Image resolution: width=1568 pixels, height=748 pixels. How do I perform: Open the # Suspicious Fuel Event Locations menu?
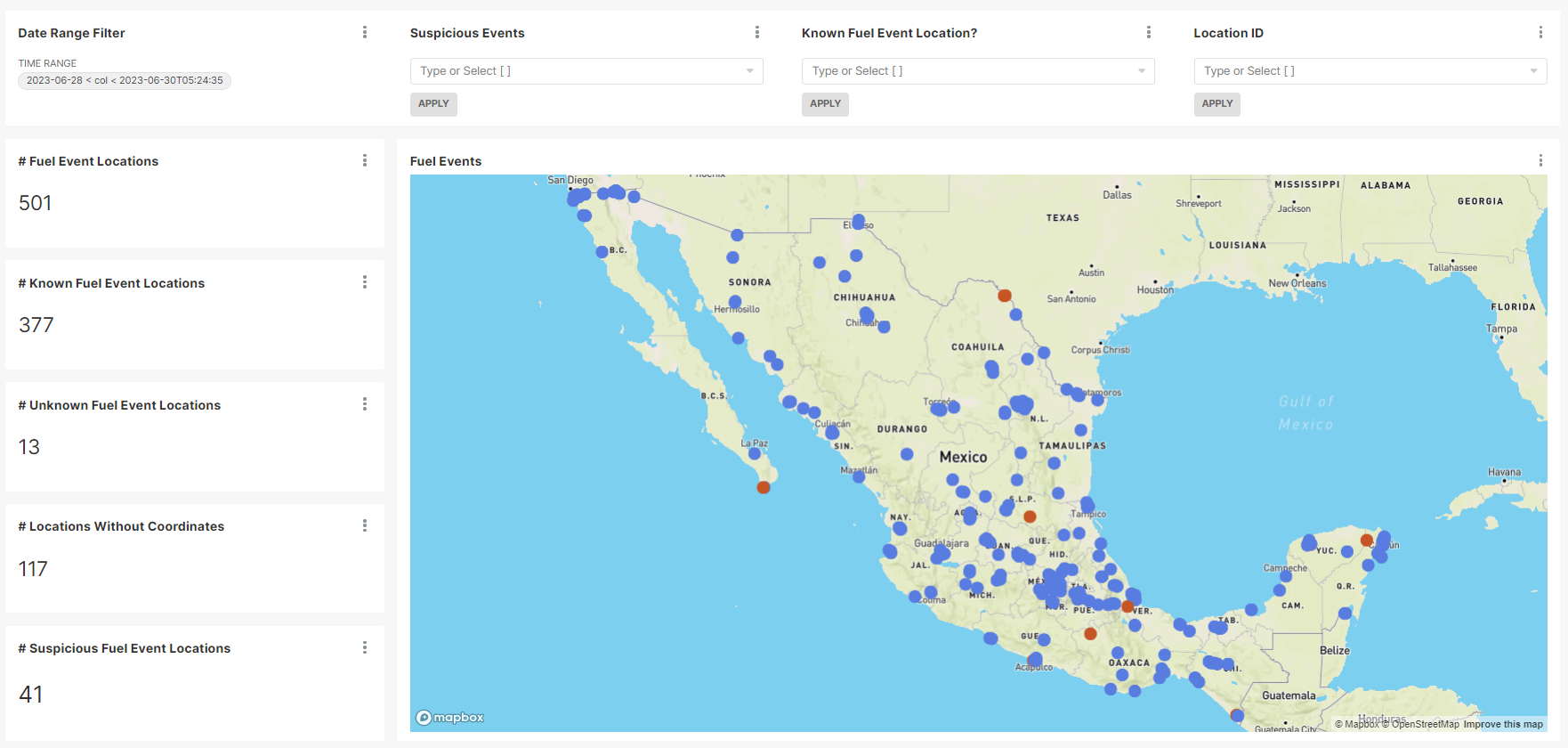[365, 647]
